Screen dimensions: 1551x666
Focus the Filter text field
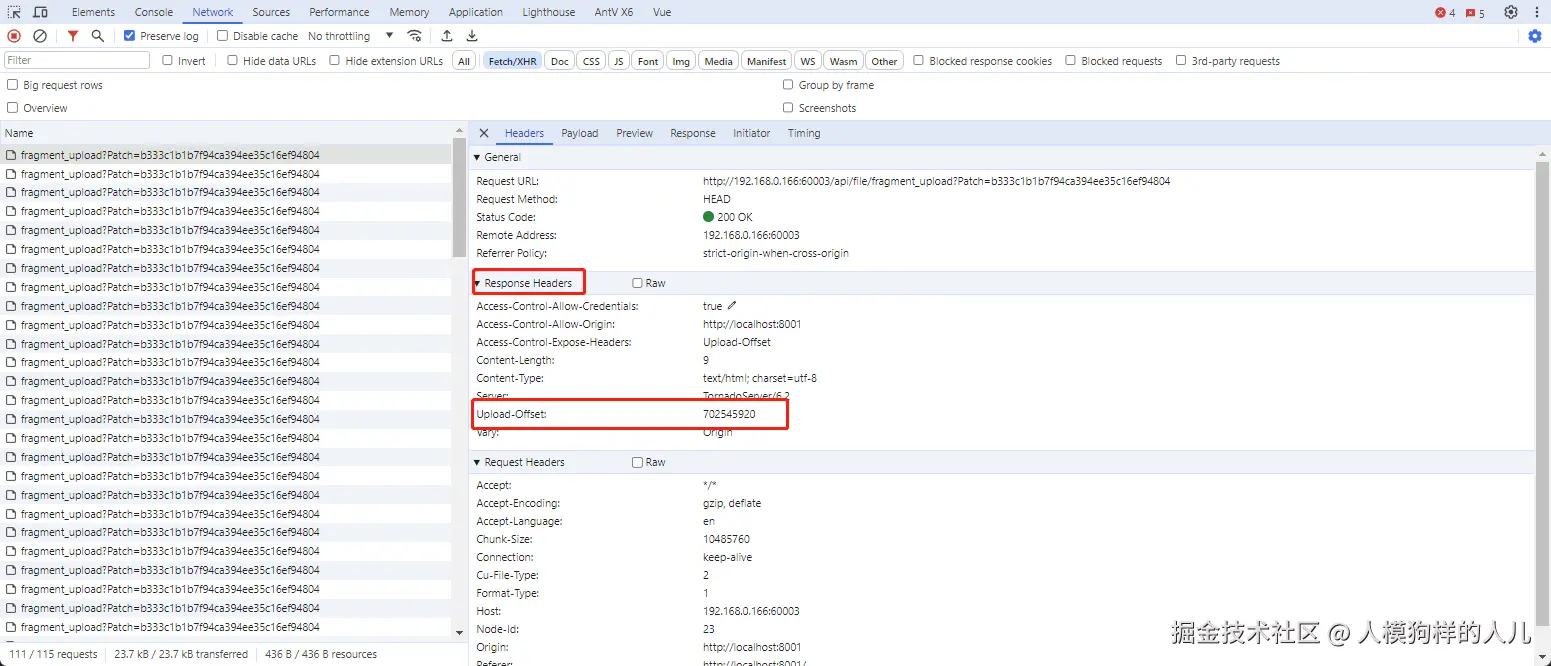point(77,60)
